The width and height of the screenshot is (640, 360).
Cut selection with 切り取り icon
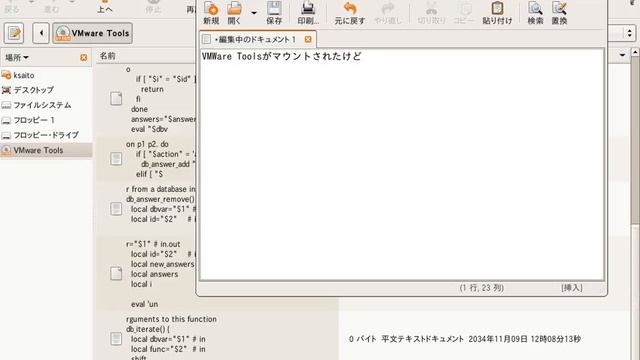pos(431,13)
